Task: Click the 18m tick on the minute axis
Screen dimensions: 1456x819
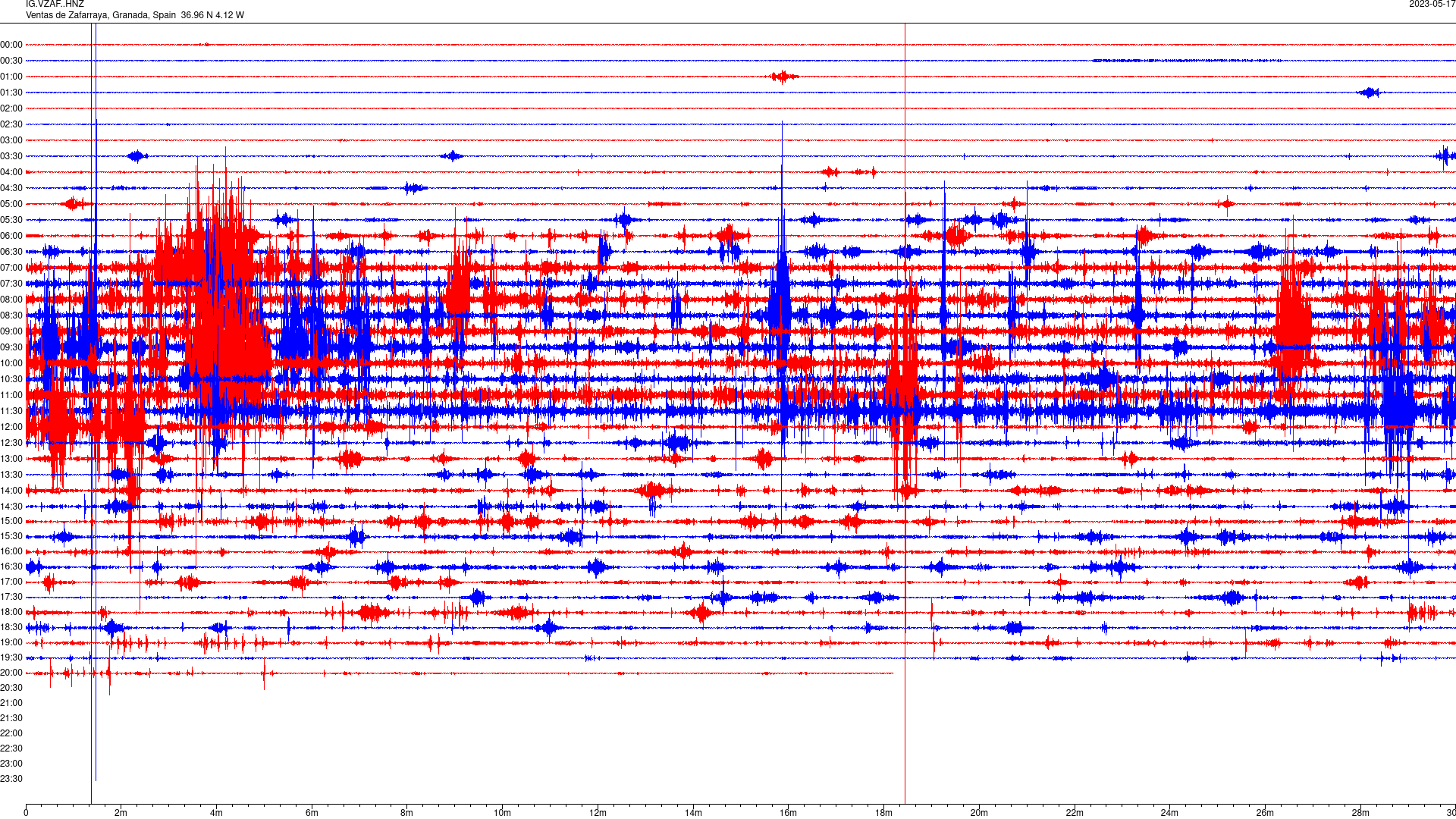Action: 883,813
